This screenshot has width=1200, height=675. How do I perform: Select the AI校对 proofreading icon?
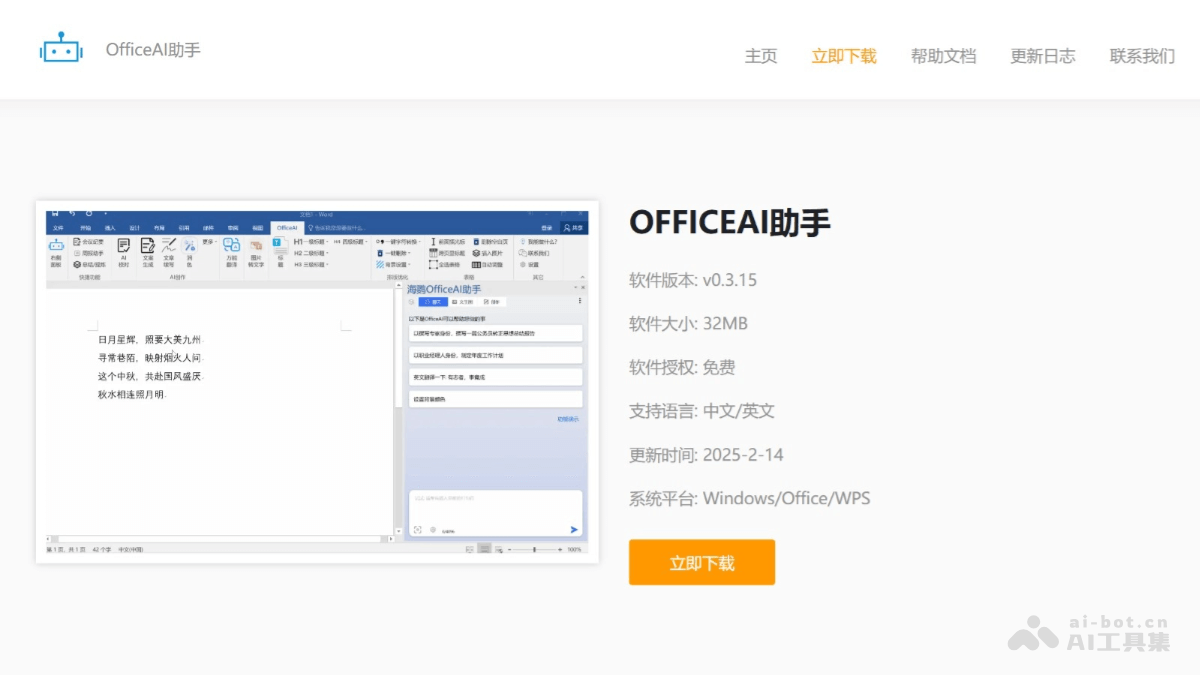pyautogui.click(x=124, y=246)
